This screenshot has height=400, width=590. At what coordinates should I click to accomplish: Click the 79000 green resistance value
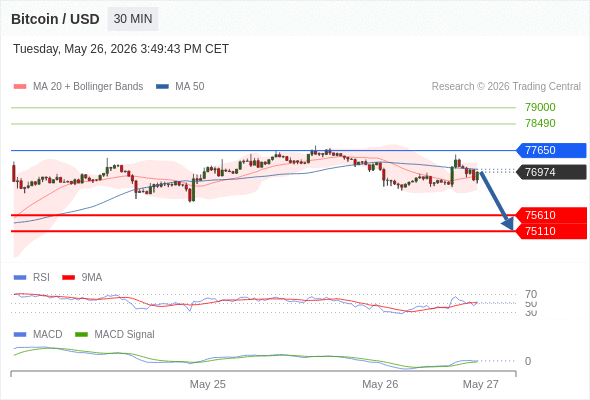(x=540, y=107)
